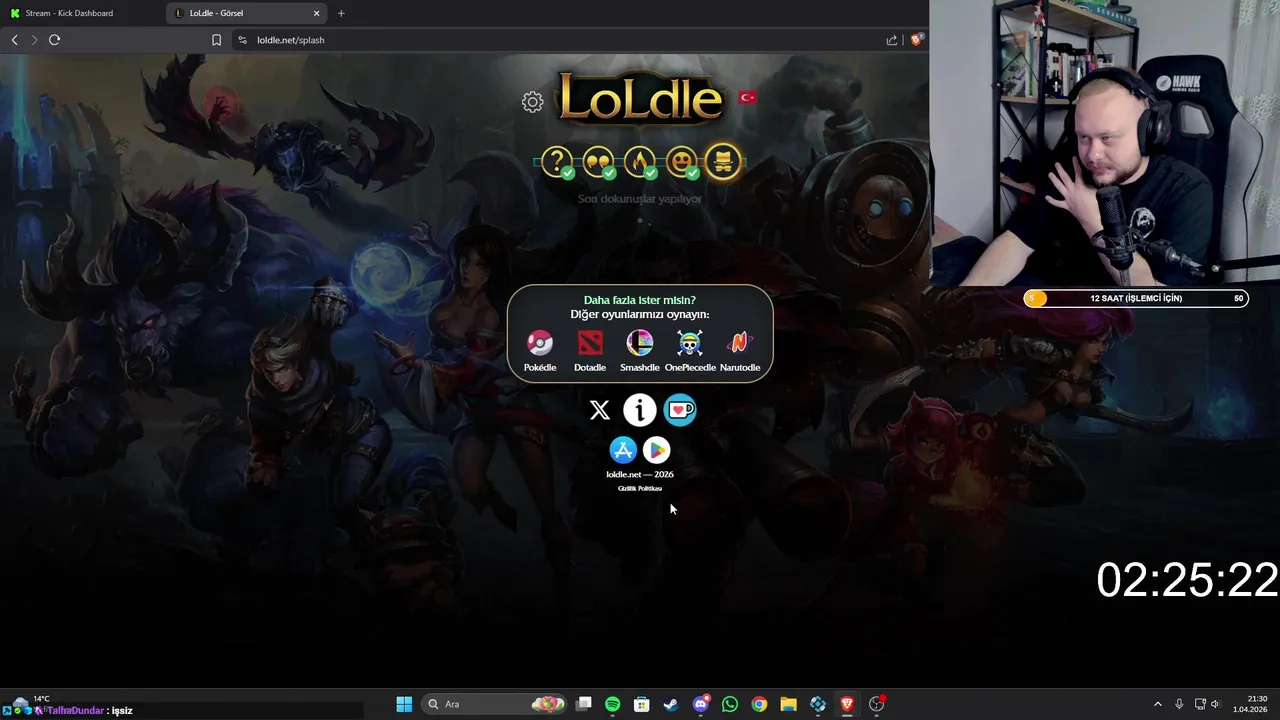Open Steam from the taskbar
The width and height of the screenshot is (1280, 720).
tap(671, 704)
